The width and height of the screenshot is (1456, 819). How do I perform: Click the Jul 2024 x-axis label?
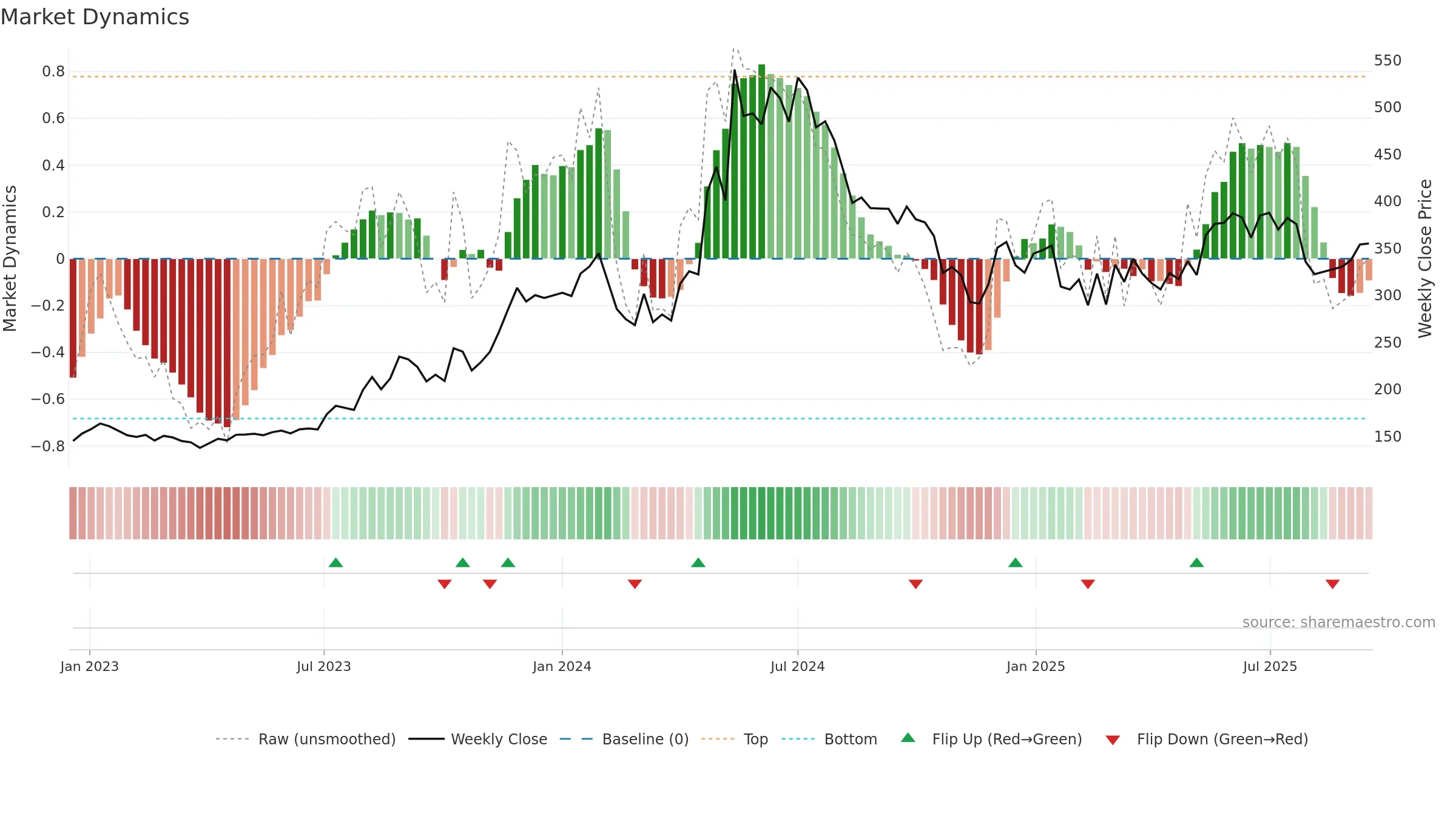tap(797, 666)
